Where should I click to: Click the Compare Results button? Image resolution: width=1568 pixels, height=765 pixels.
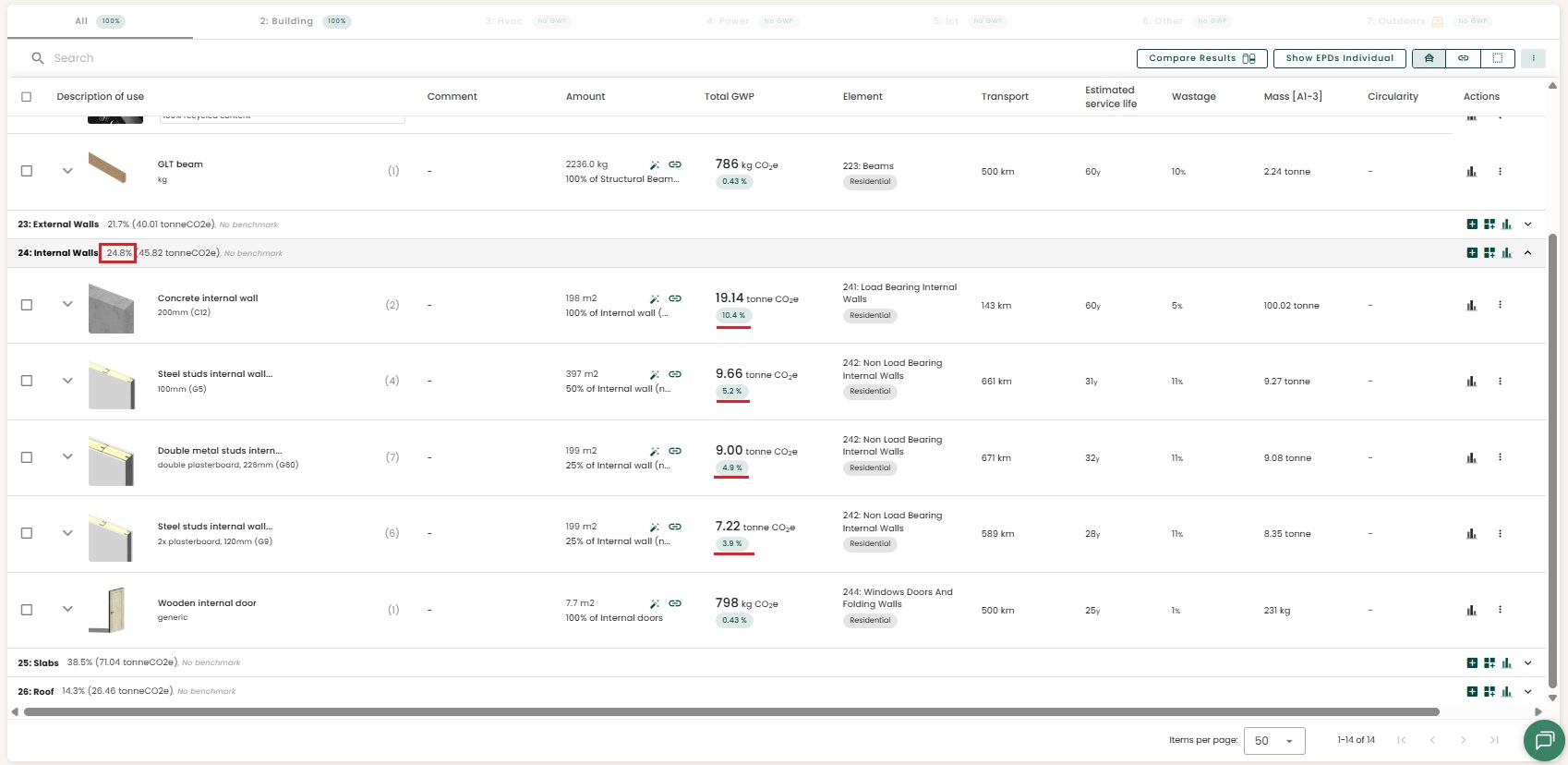point(1201,58)
